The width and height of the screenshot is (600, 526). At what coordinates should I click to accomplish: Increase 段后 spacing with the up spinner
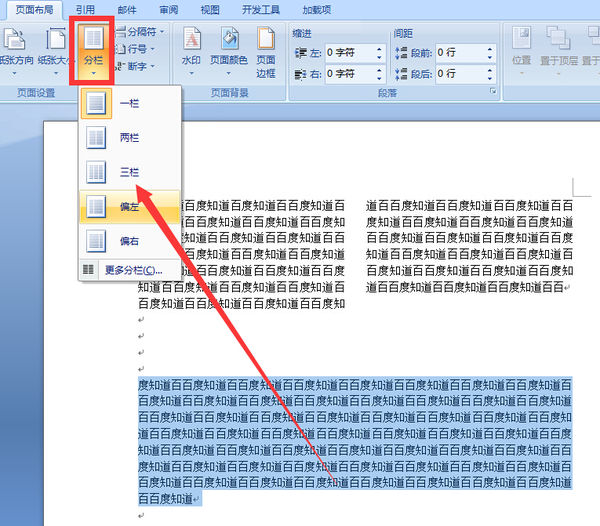click(x=490, y=70)
